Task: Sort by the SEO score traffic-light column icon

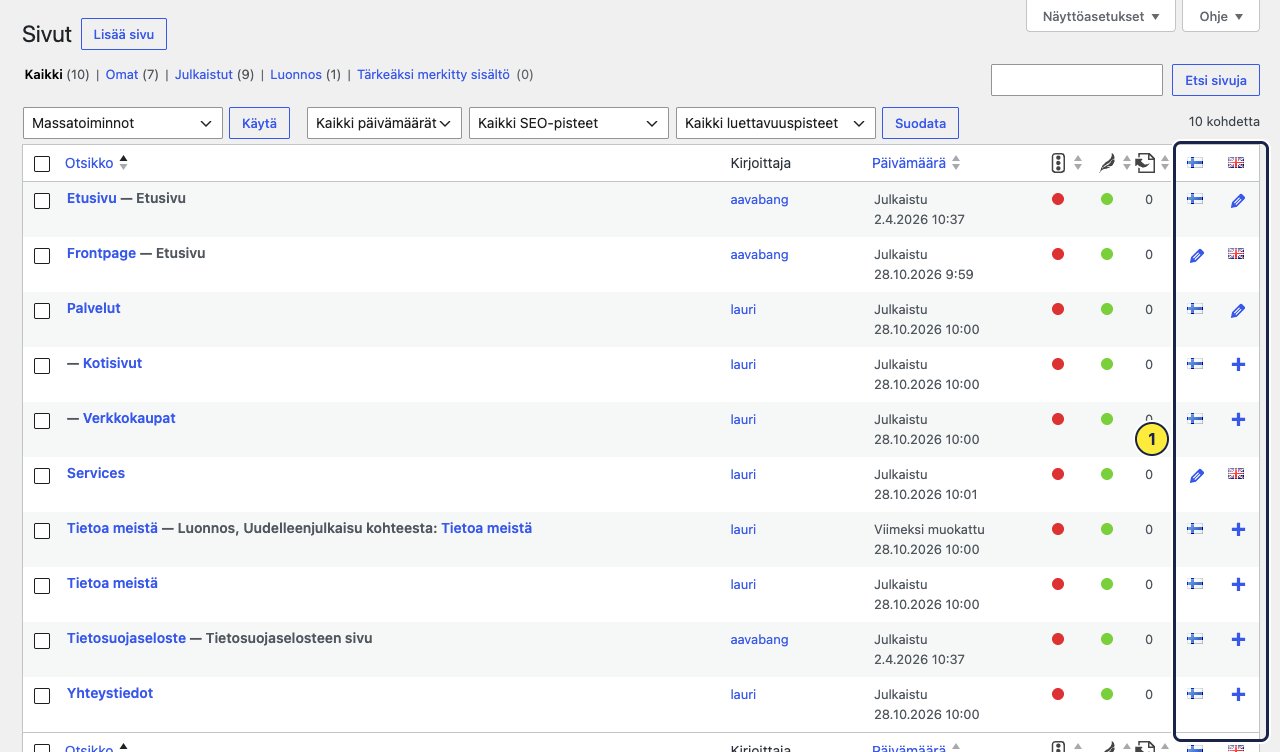Action: 1059,163
